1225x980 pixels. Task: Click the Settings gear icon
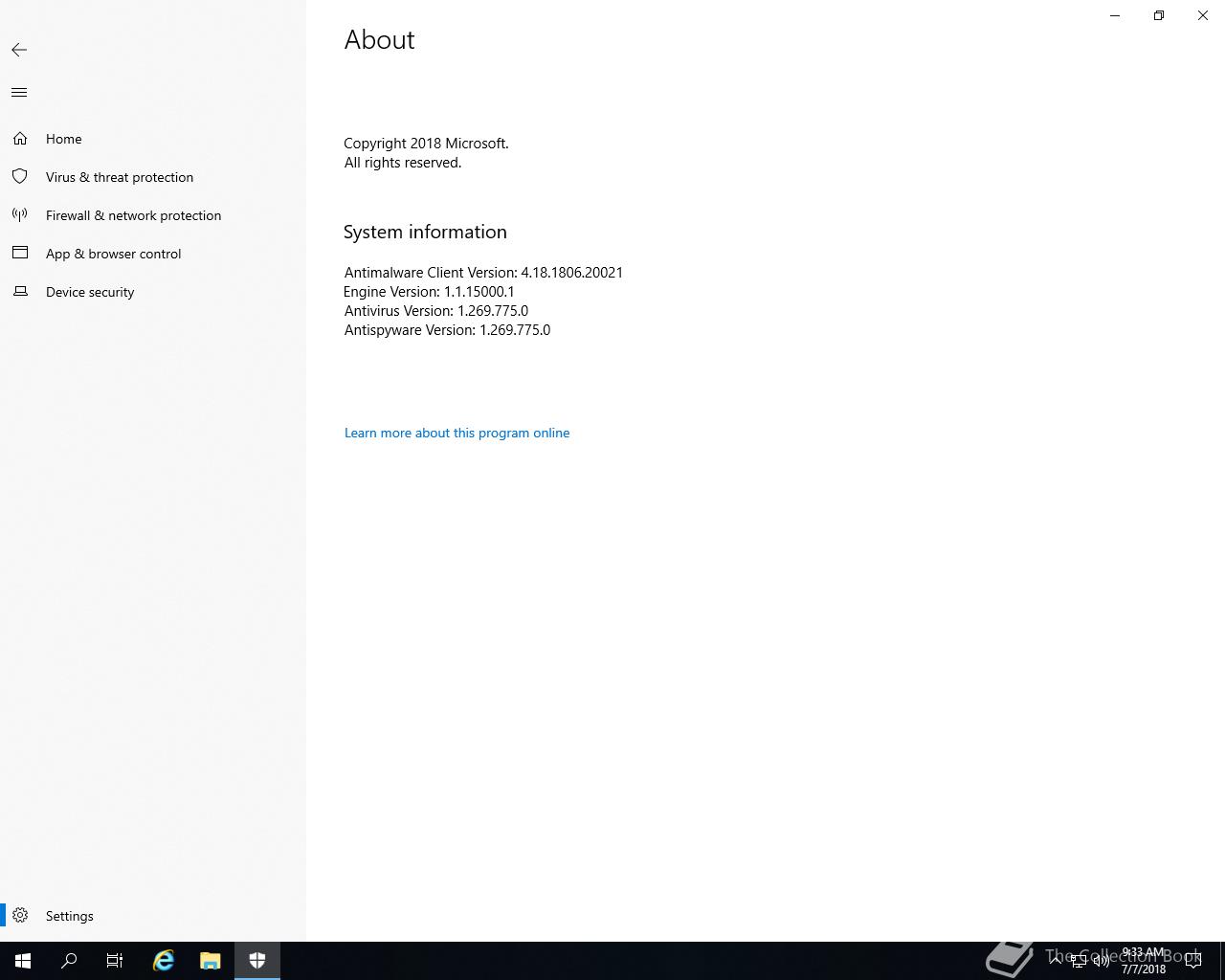(x=20, y=916)
